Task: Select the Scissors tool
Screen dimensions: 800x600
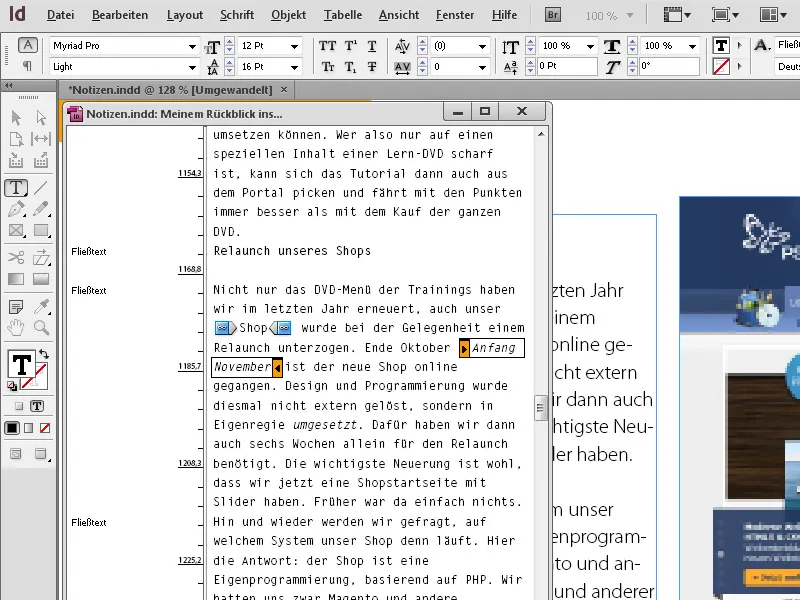Action: pyautogui.click(x=16, y=257)
